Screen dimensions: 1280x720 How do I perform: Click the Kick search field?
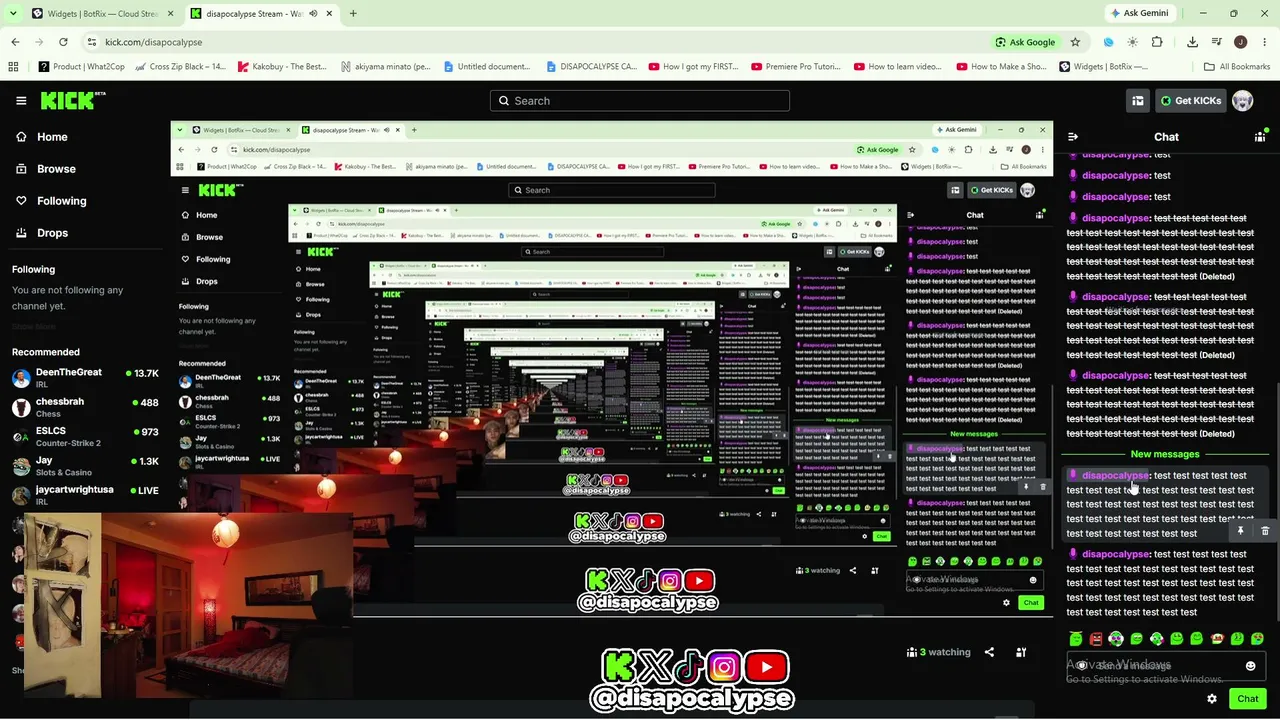point(640,101)
